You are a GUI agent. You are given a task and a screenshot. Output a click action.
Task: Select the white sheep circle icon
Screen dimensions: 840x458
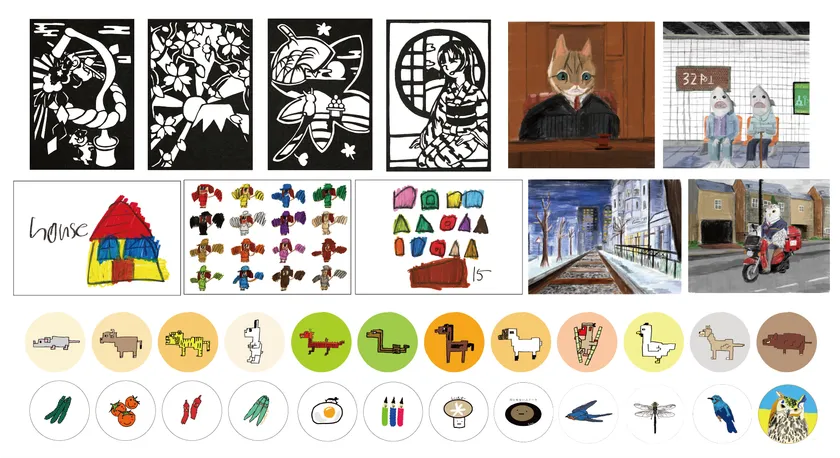coord(521,342)
